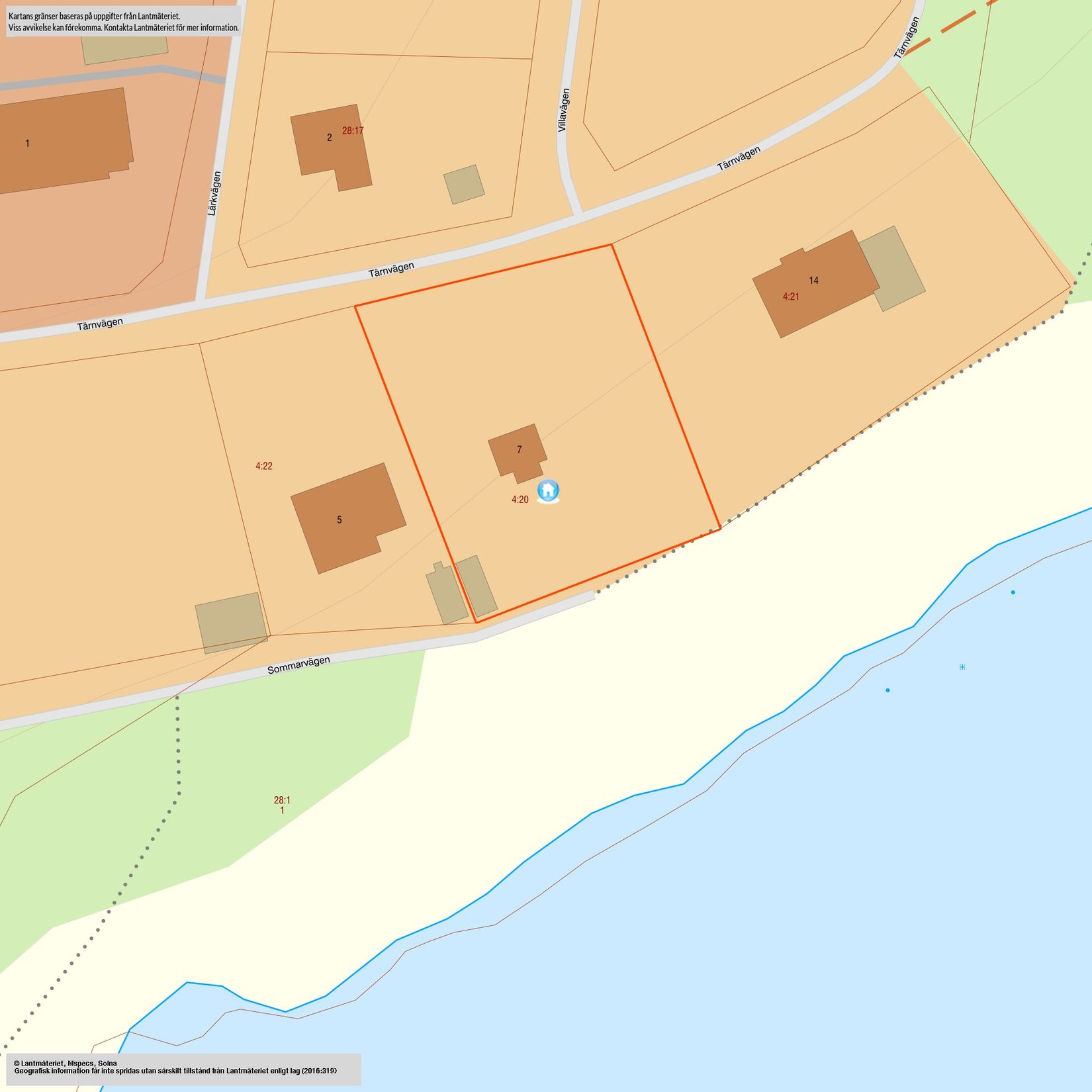Click the small square outbuilding near building 2
Viewport: 1092px width, 1092px height.
tap(464, 185)
